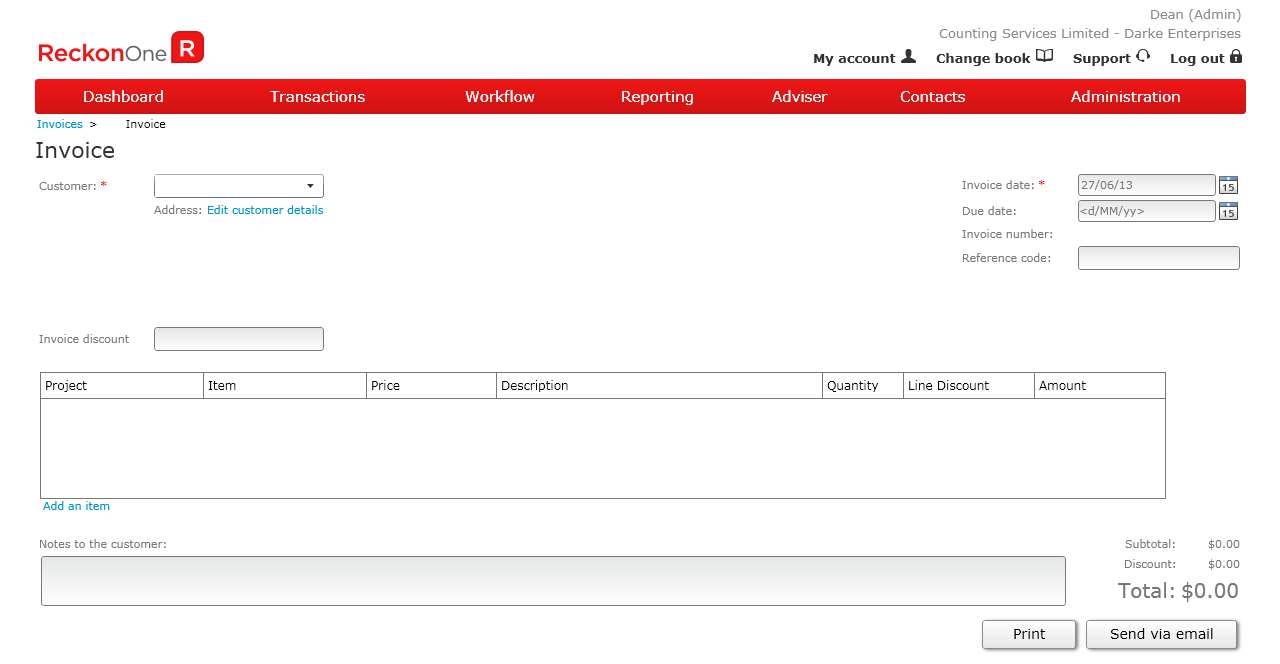Click the ReckonOne logo icon
The width and height of the screenshot is (1280, 664).
[x=187, y=48]
